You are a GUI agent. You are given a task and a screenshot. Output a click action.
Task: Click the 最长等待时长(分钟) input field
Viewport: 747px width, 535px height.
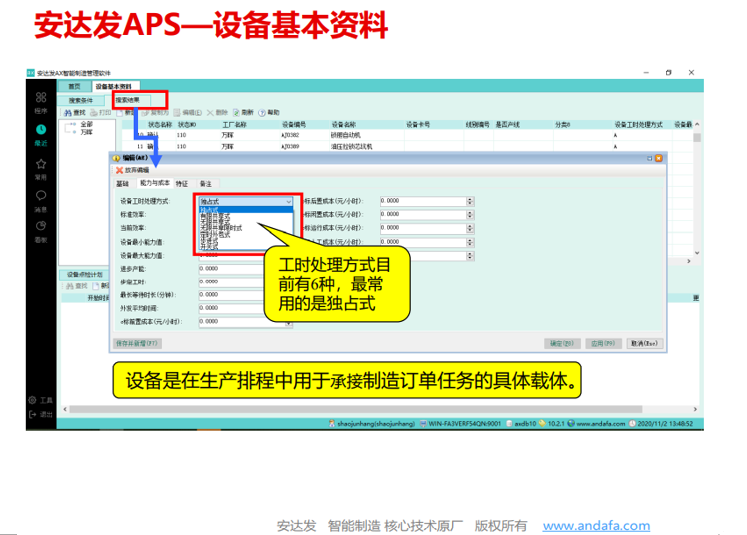click(231, 295)
